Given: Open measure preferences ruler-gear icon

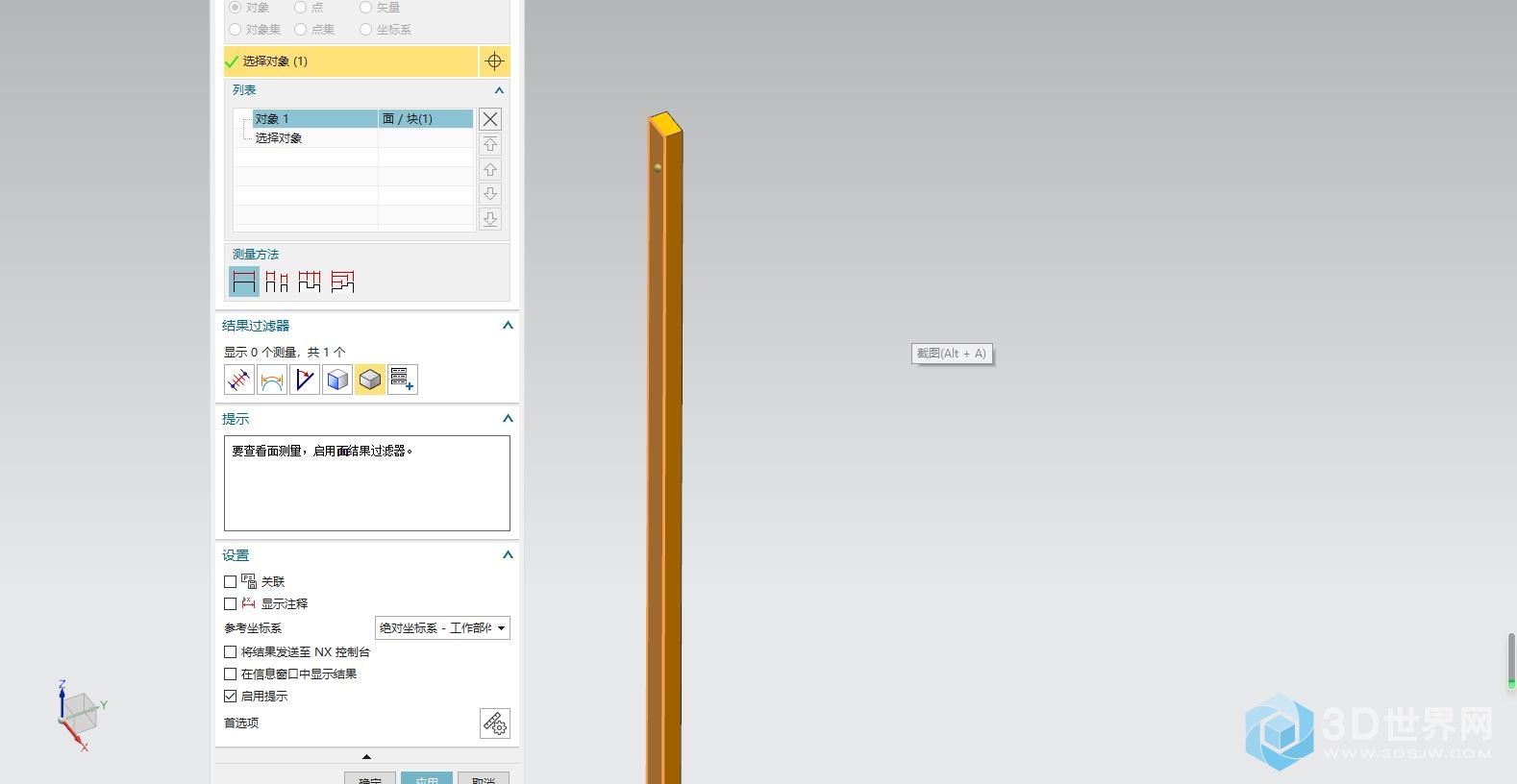Looking at the screenshot, I should coord(495,723).
